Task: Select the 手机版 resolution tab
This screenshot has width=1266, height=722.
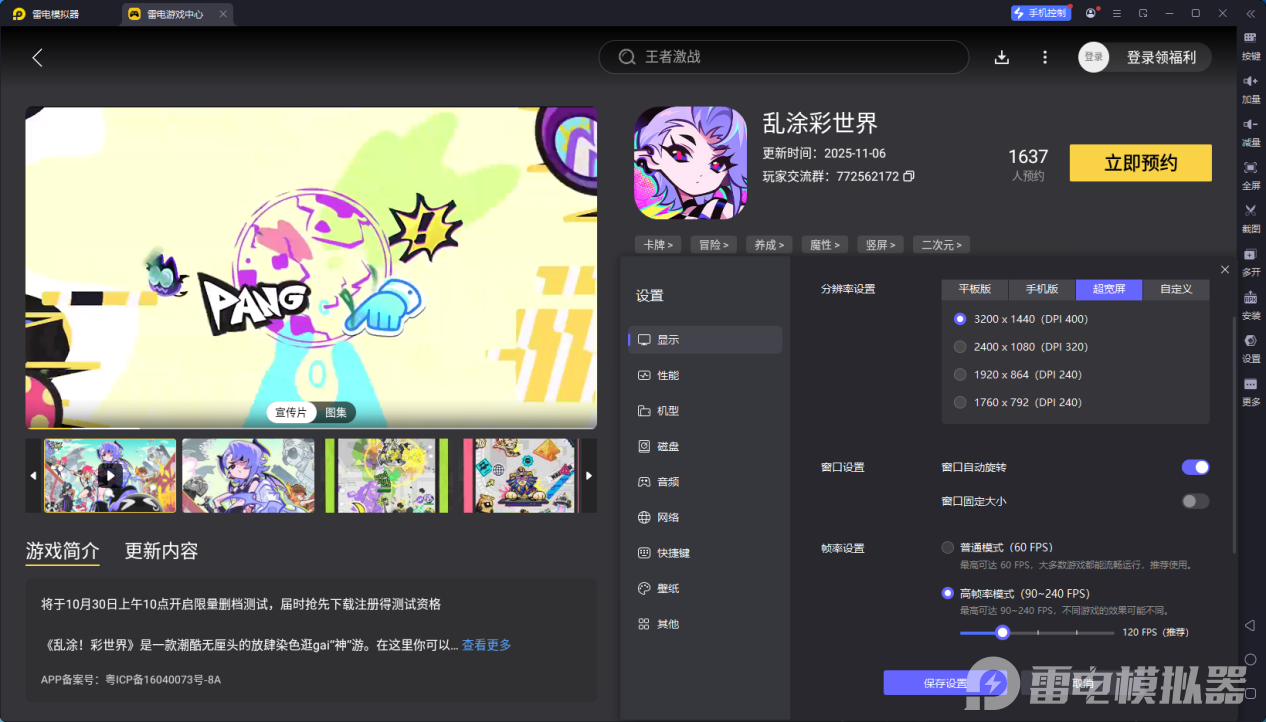Action: pyautogui.click(x=1041, y=289)
